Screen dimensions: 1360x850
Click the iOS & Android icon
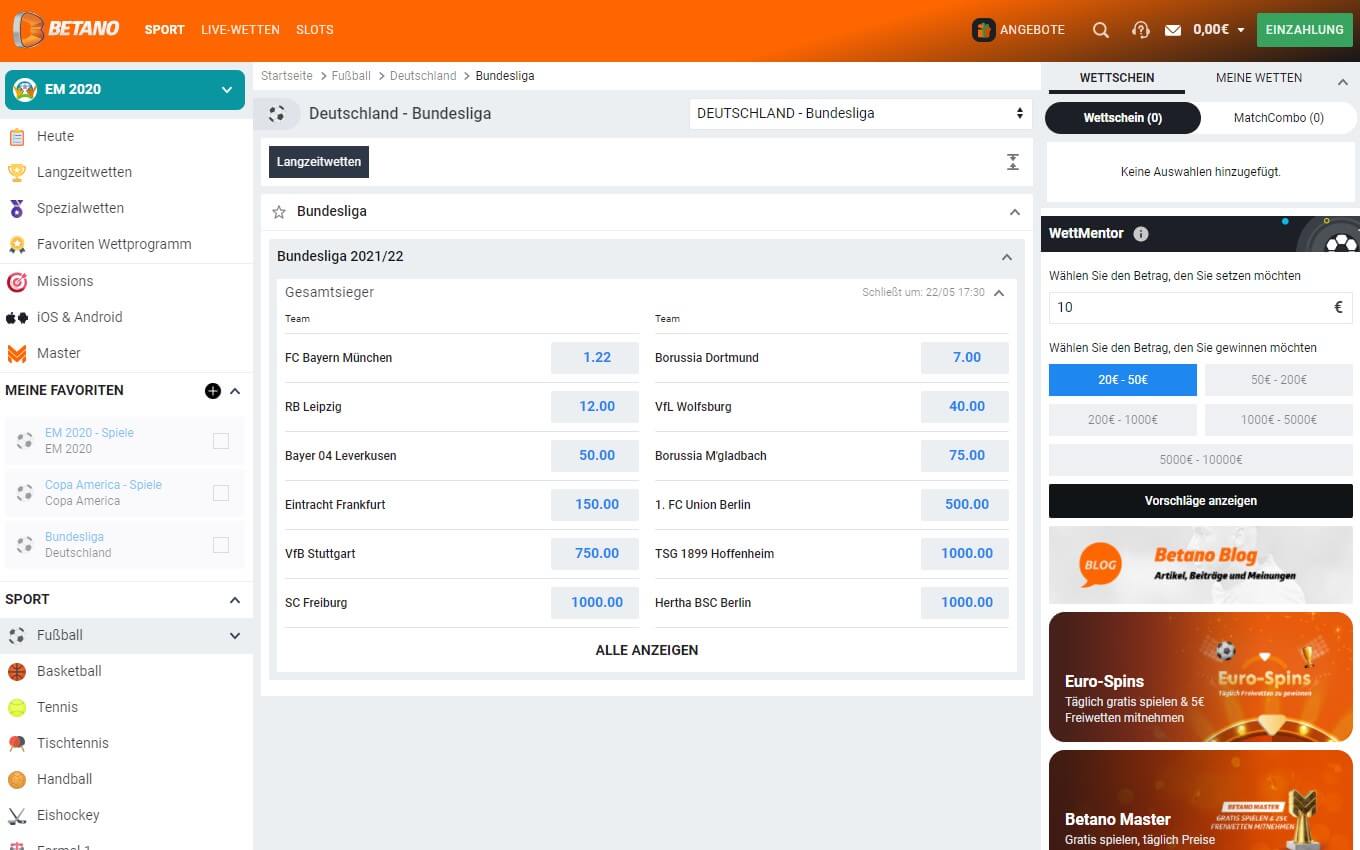click(x=17, y=317)
